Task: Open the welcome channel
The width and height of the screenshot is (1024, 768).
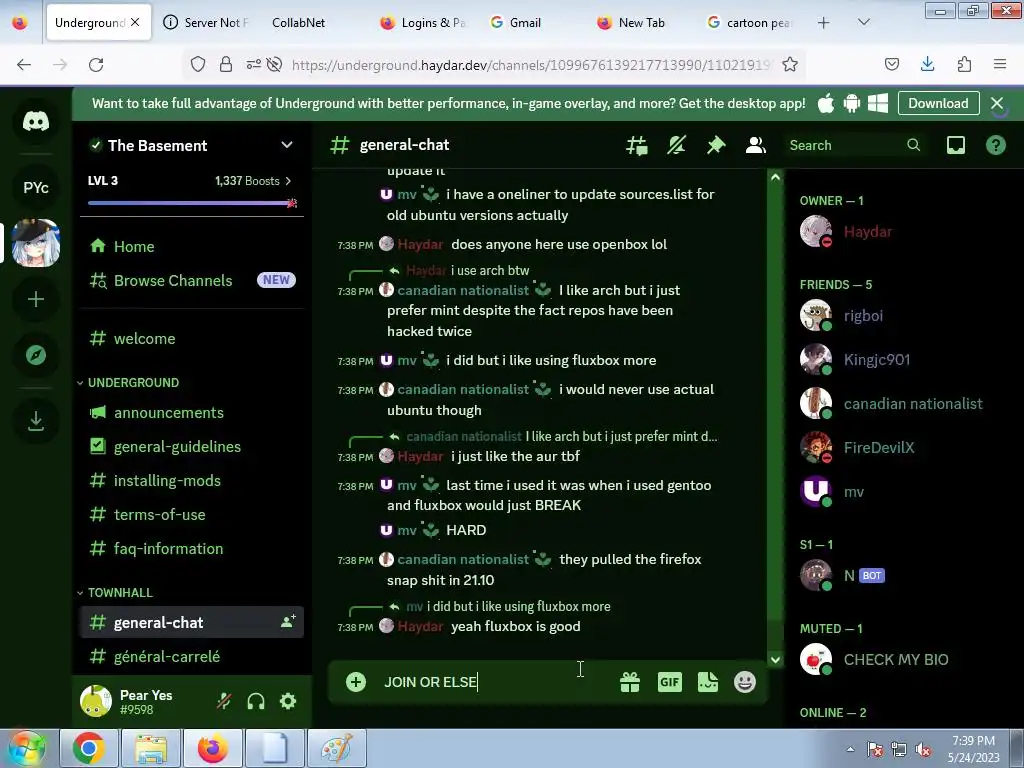Action: [191, 338]
